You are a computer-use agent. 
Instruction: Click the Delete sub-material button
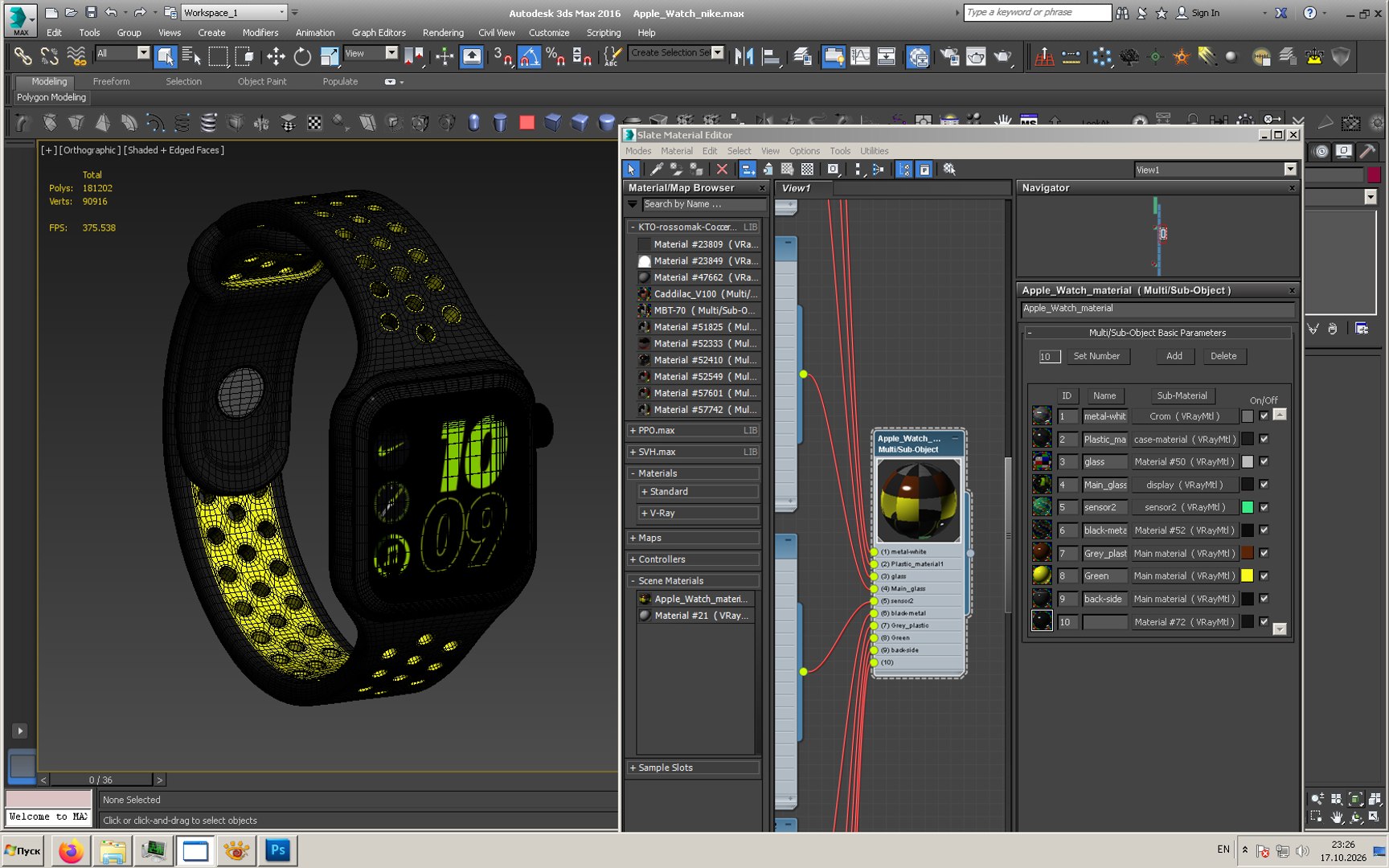[x=1223, y=356]
